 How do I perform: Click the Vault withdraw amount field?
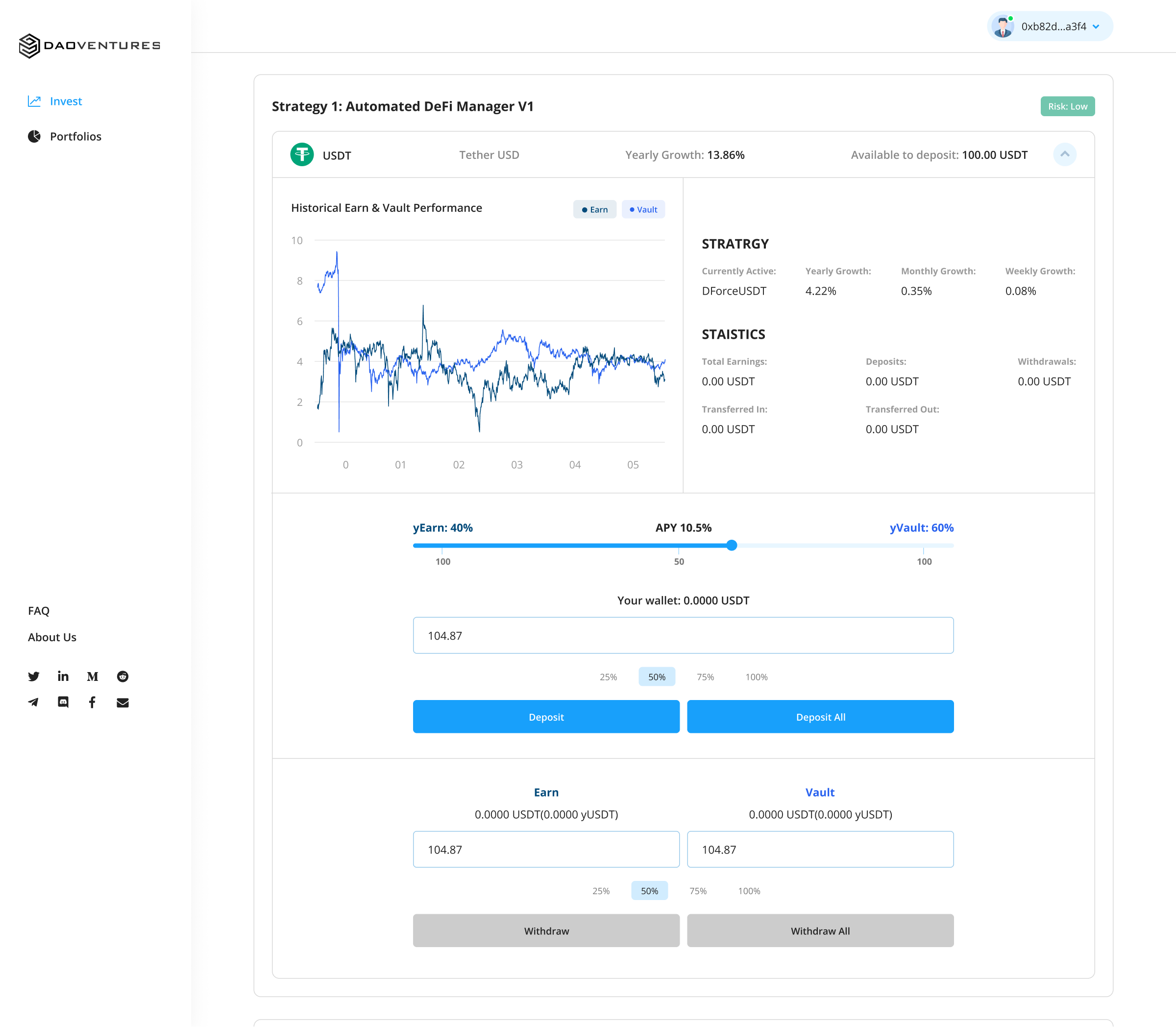click(x=820, y=850)
